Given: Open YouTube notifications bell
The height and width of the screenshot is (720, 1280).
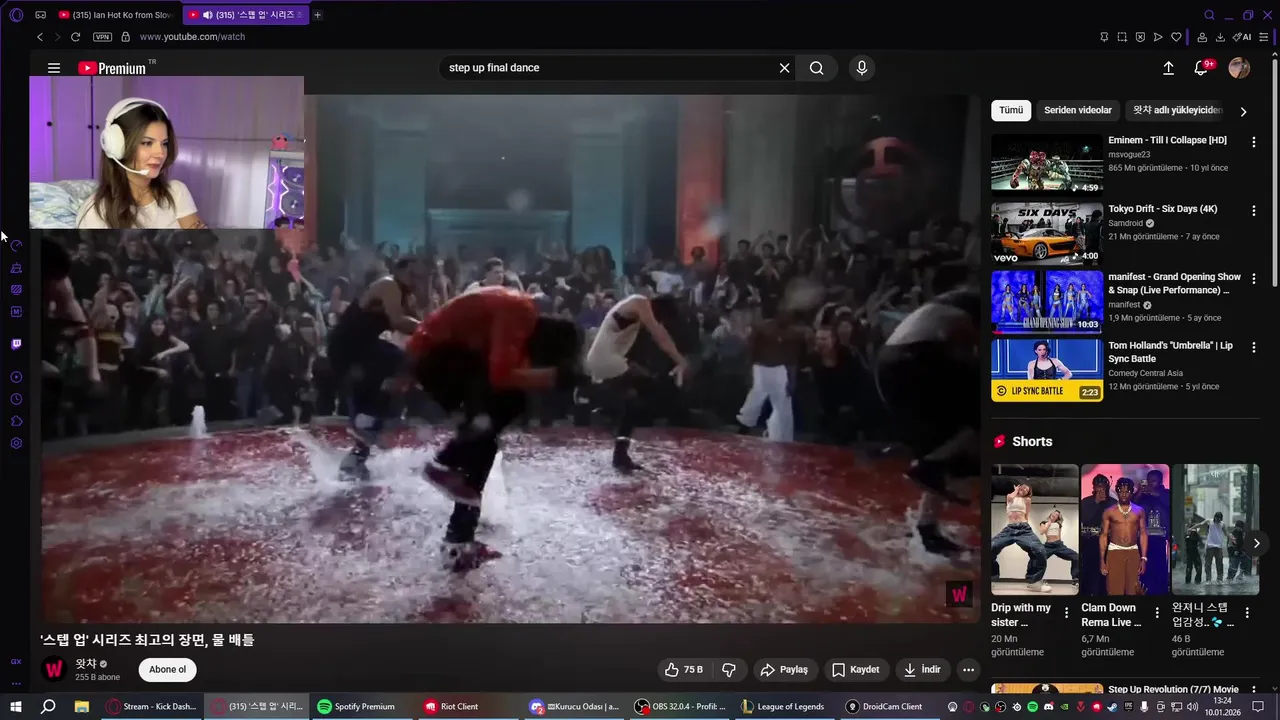Looking at the screenshot, I should tap(1202, 68).
